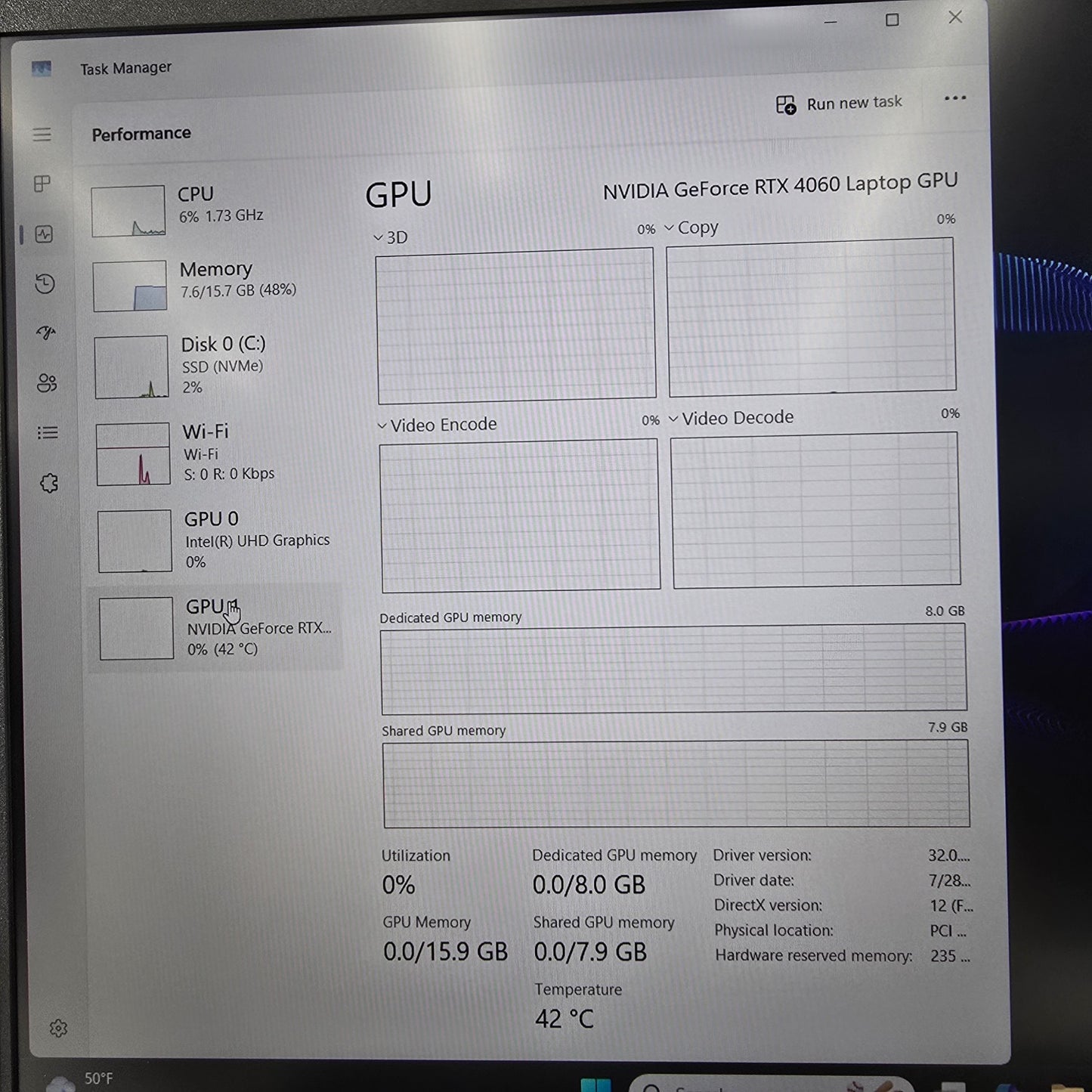Open the Details view
1092x1092 pixels.
[48, 432]
